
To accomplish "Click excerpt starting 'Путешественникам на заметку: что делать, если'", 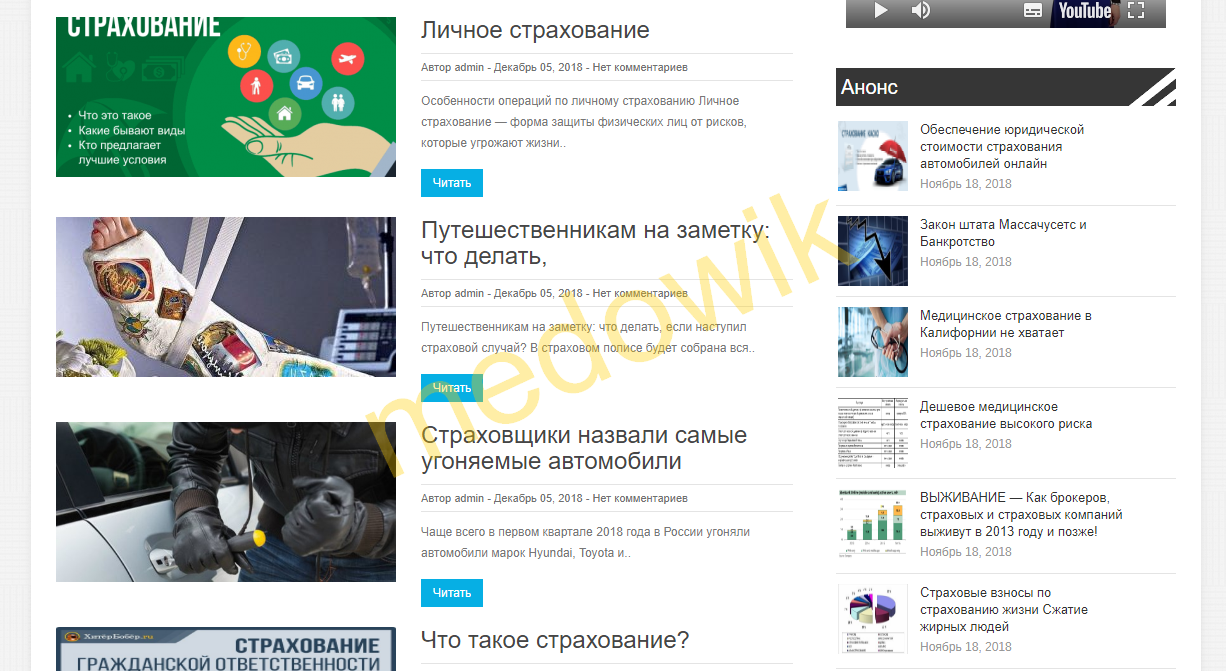I will click(588, 338).
